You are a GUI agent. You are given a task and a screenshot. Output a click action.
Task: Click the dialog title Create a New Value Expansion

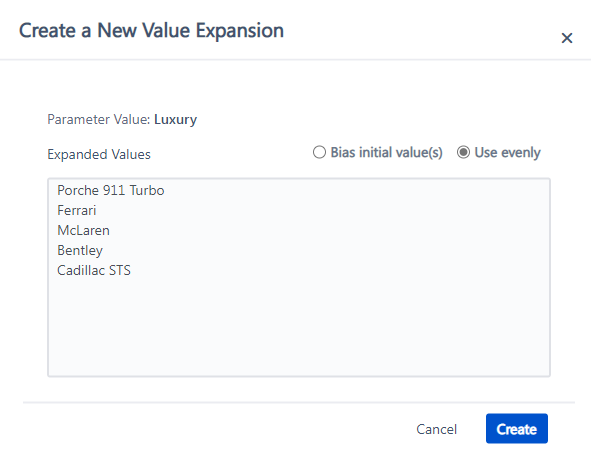pyautogui.click(x=151, y=31)
